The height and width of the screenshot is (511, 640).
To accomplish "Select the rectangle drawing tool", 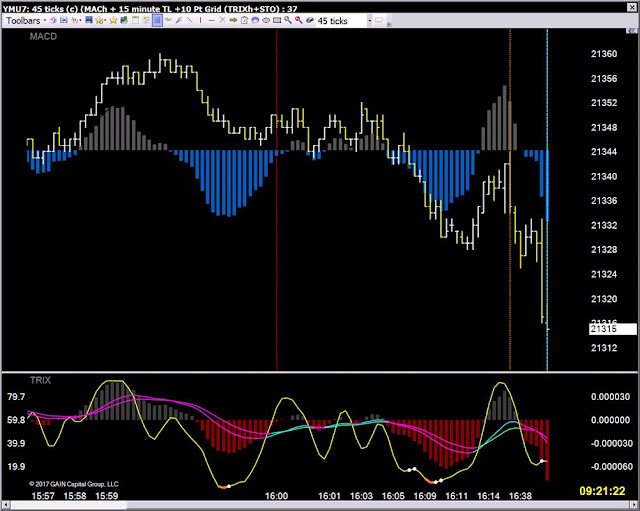I will pos(277,20).
